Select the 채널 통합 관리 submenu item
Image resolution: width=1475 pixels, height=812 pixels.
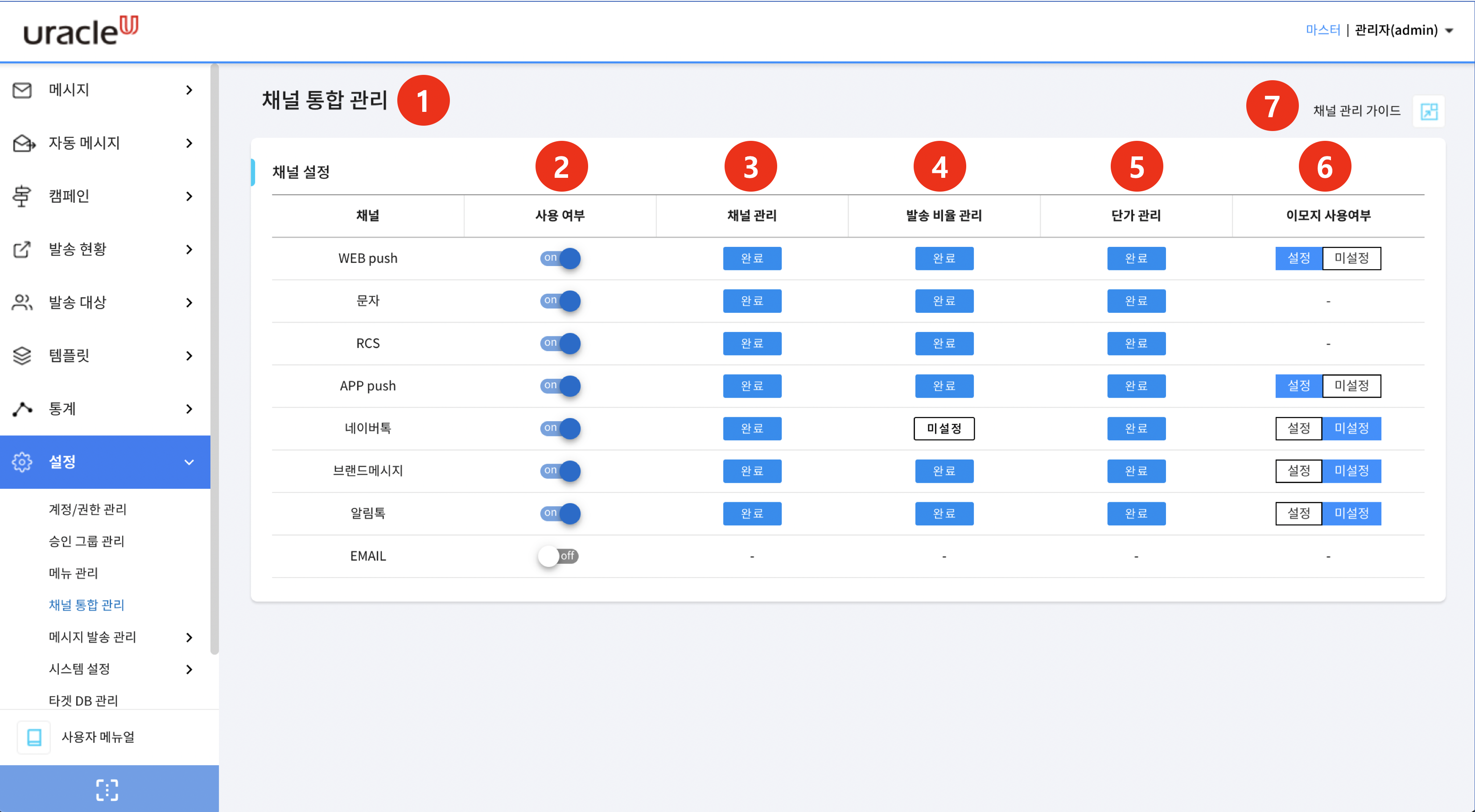[87, 605]
